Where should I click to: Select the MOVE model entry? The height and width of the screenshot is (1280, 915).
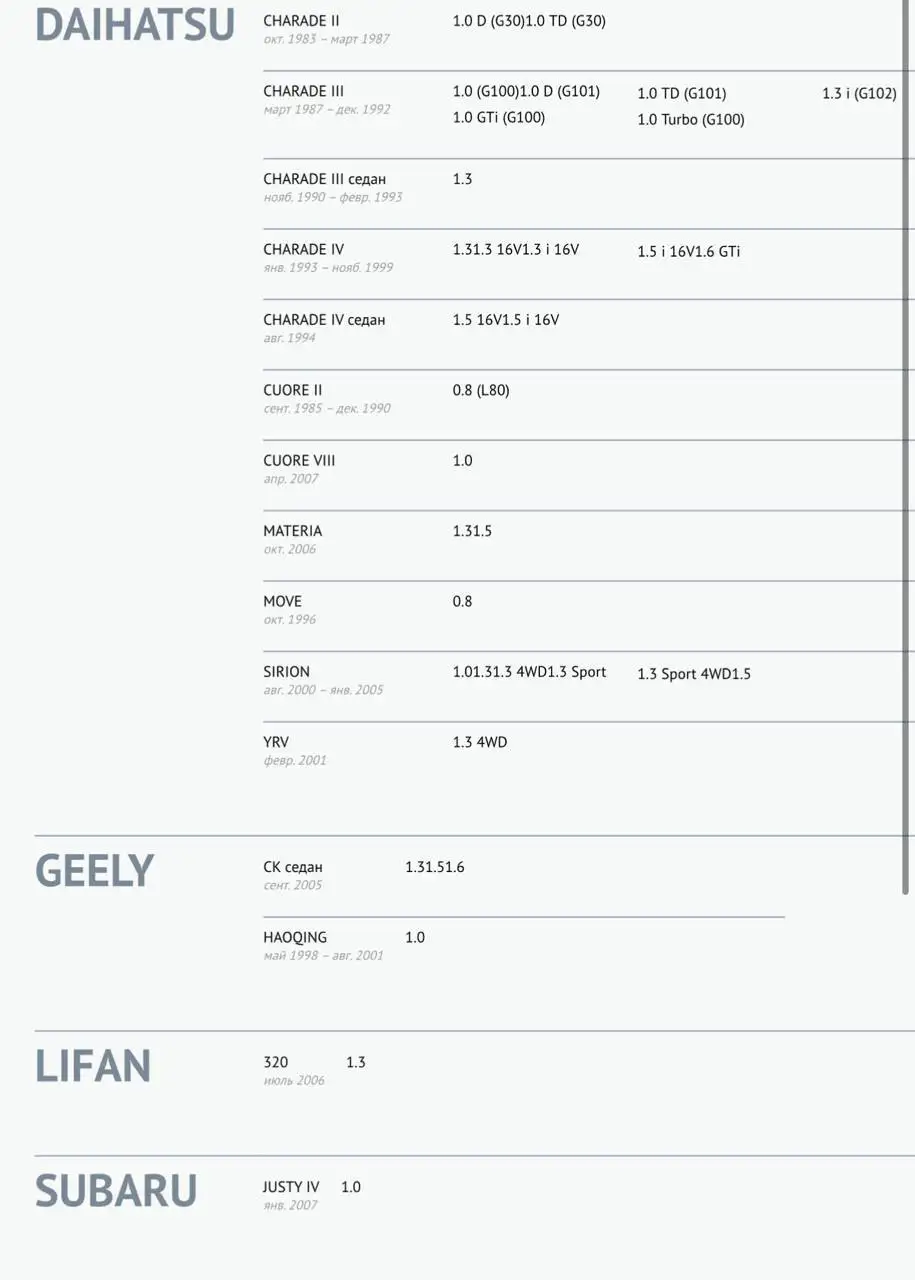click(x=282, y=602)
